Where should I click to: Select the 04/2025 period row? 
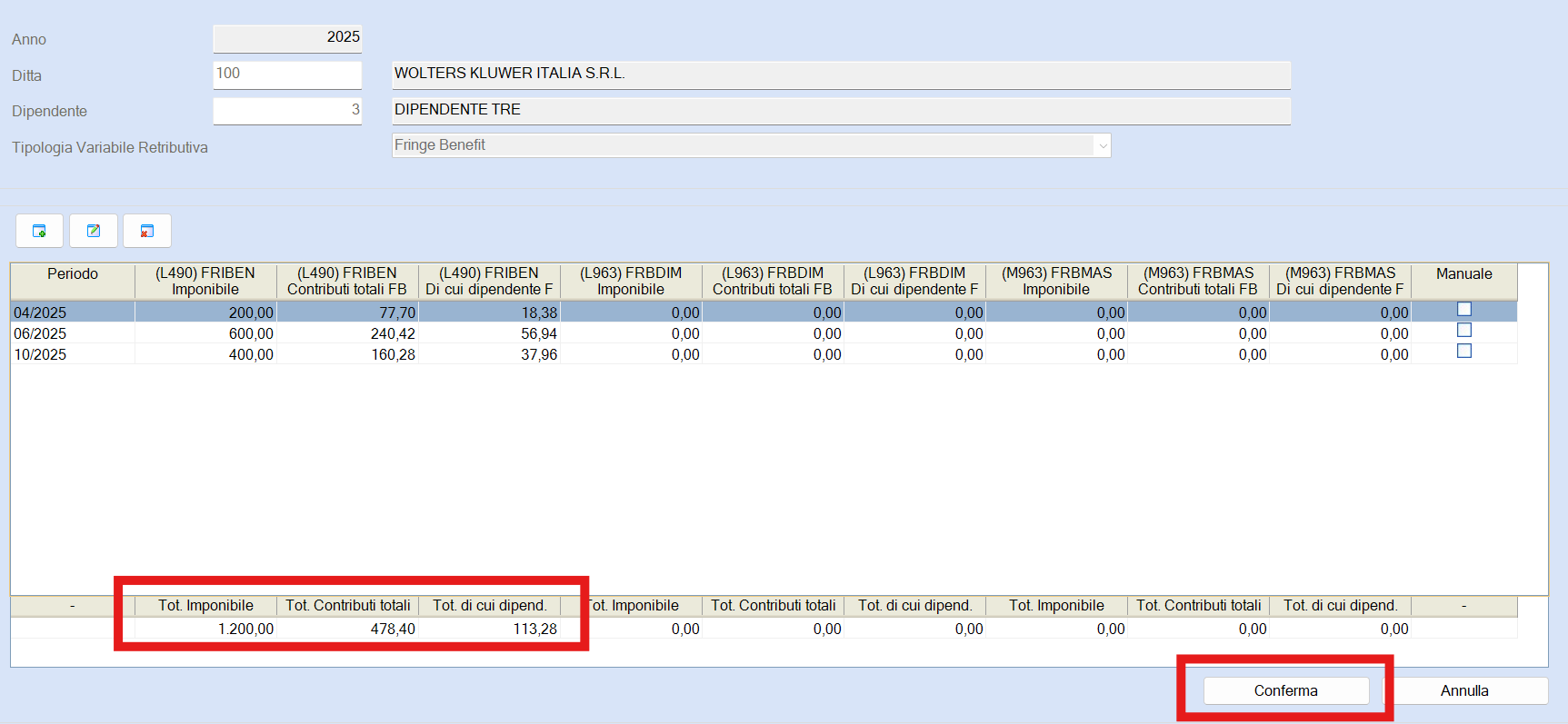[764, 312]
